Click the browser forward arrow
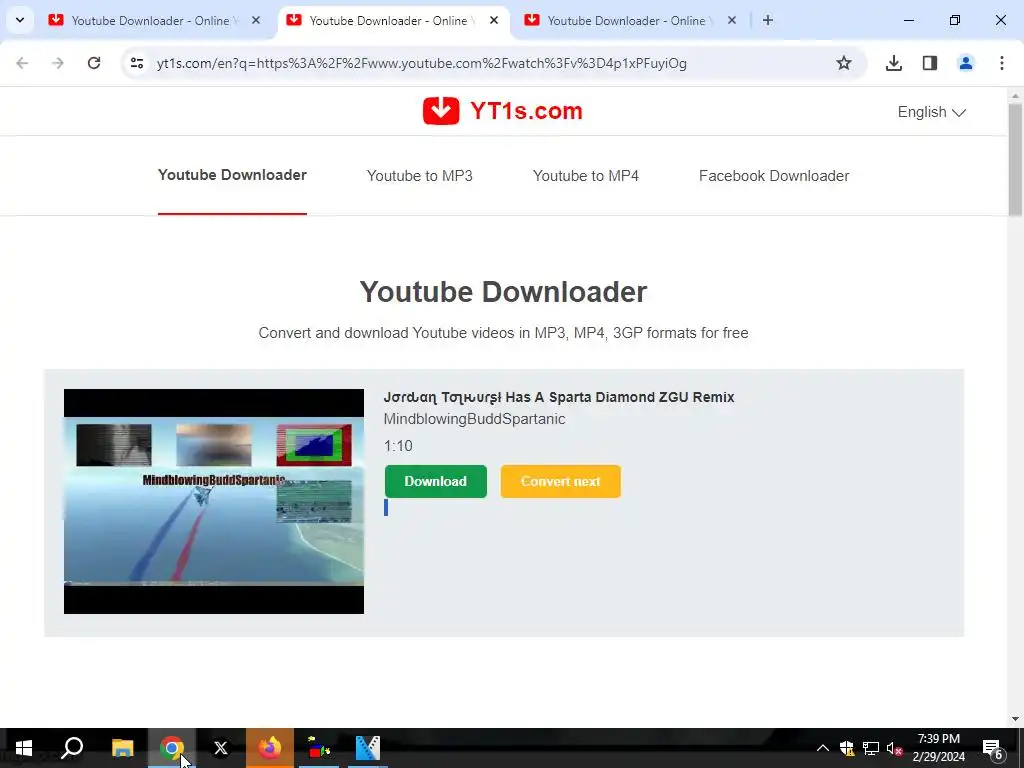The width and height of the screenshot is (1024, 768). [58, 63]
